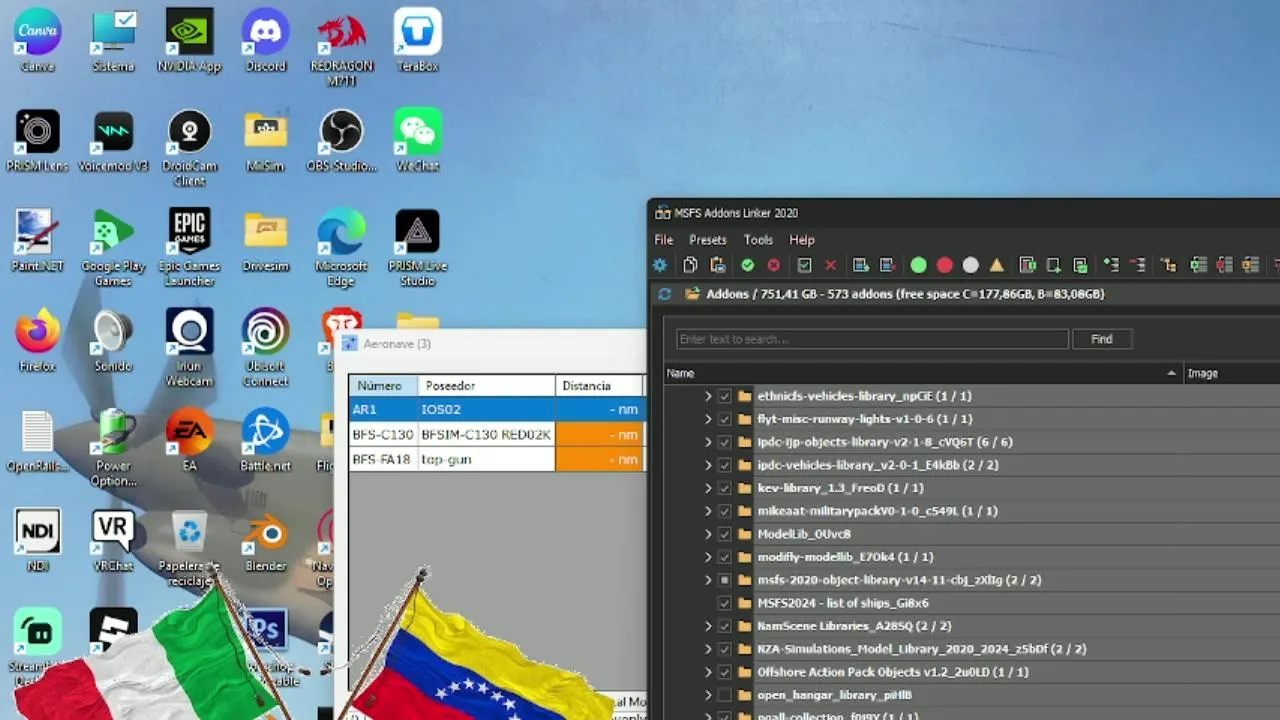Click the open folder icon beside Addons path
Image resolution: width=1280 pixels, height=720 pixels.
691,294
